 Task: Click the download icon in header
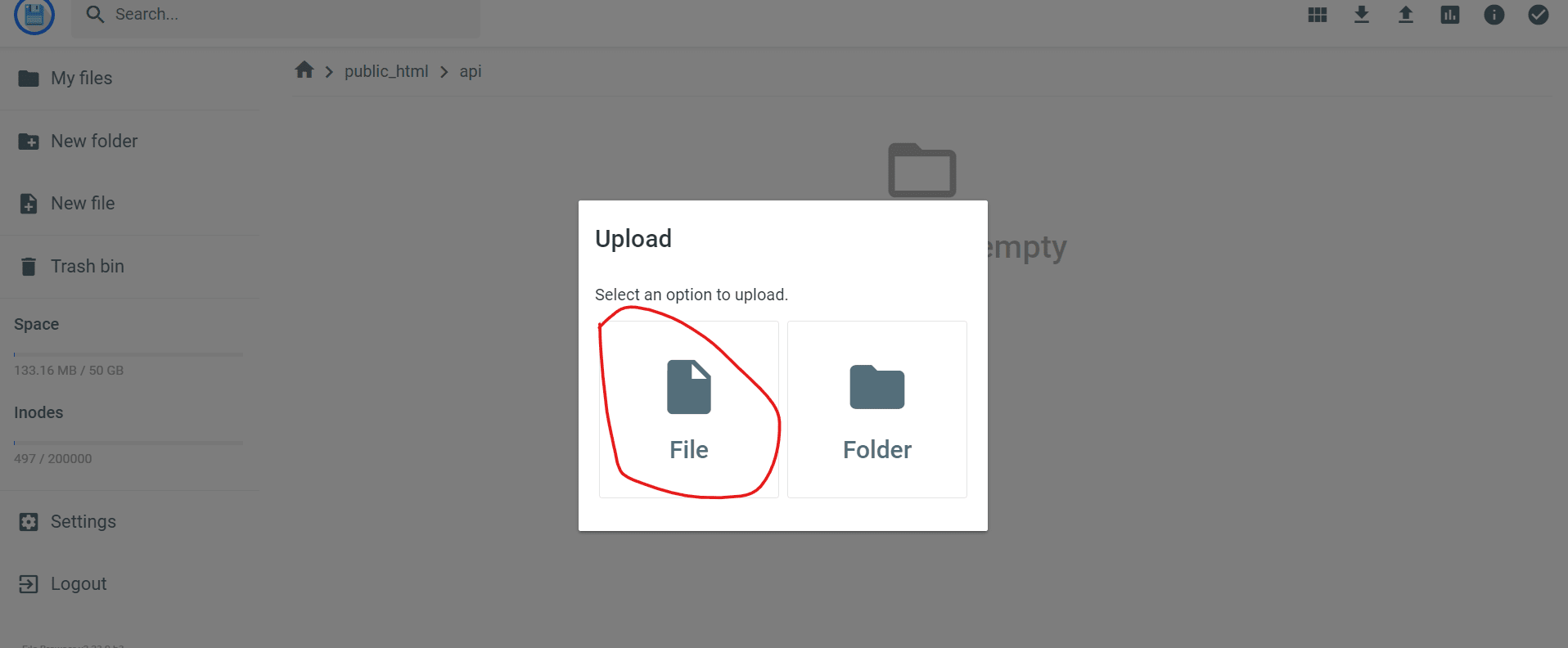1362,15
